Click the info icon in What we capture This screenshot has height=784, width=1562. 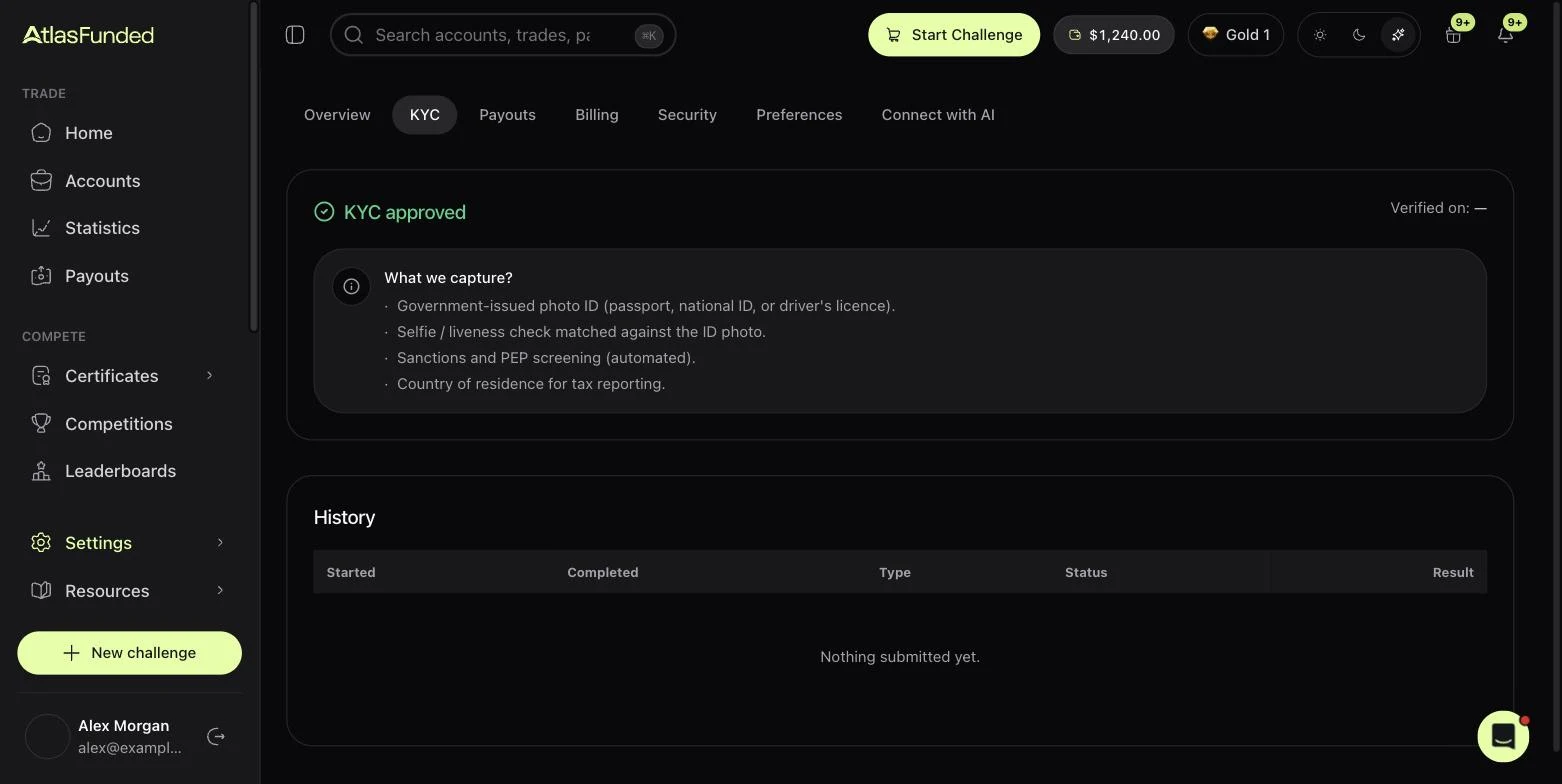(x=352, y=286)
